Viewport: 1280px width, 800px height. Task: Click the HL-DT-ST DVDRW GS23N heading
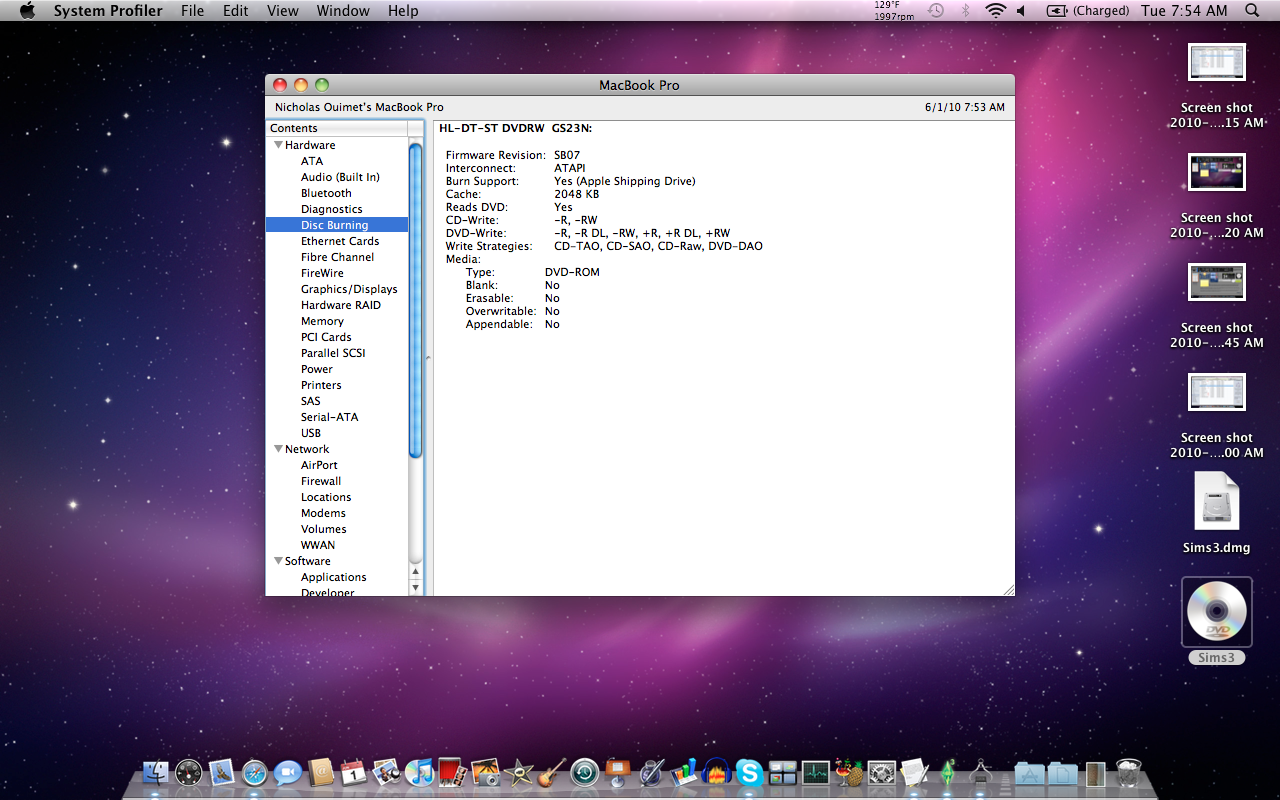515,128
